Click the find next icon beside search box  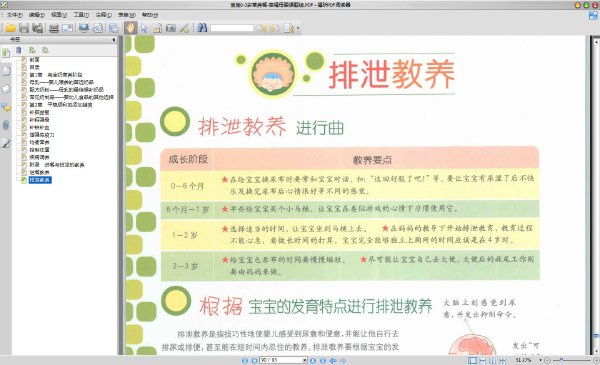point(275,28)
